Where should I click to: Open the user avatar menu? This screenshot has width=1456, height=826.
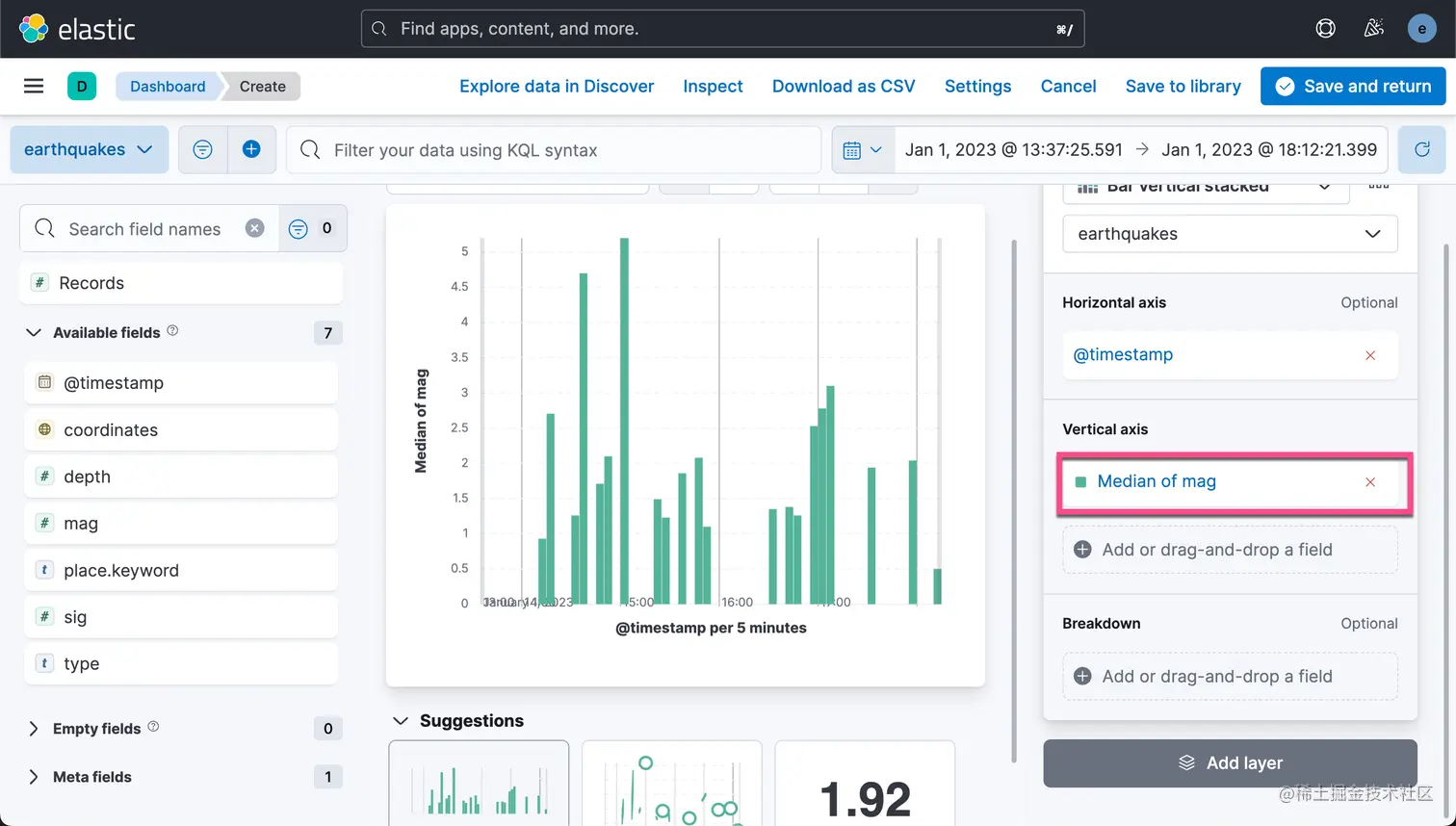pos(1422,29)
